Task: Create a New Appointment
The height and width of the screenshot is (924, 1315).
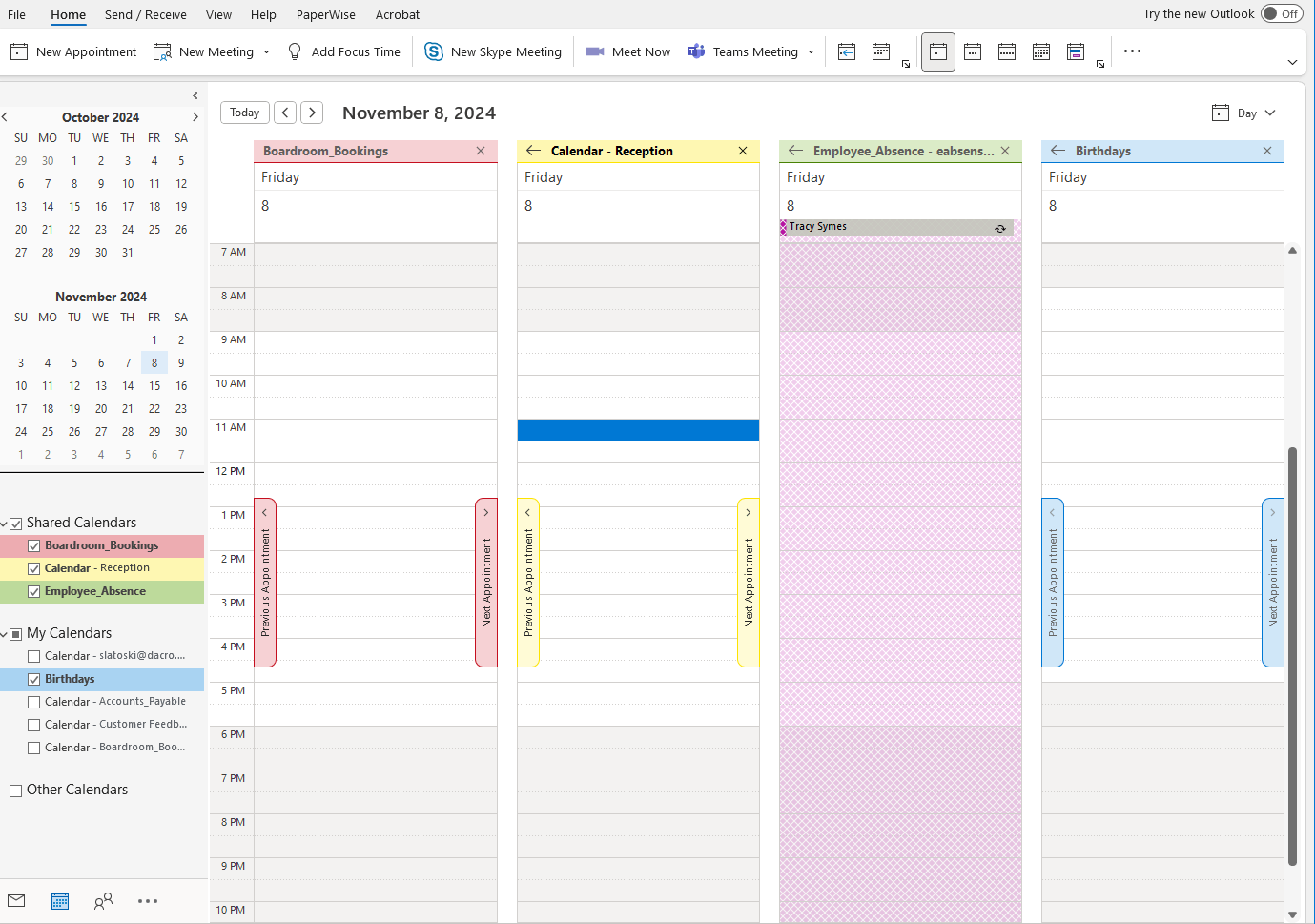Action: coord(73,51)
